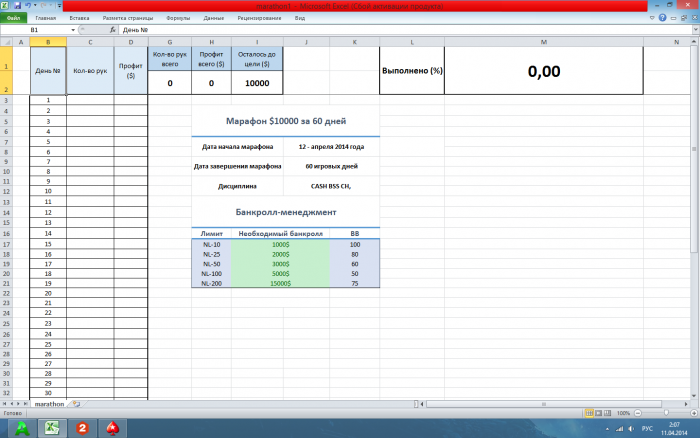Screen dimensions: 700x438
Task: Go to previous sheet with tab navigation arrow
Action: pyautogui.click(x=12, y=404)
